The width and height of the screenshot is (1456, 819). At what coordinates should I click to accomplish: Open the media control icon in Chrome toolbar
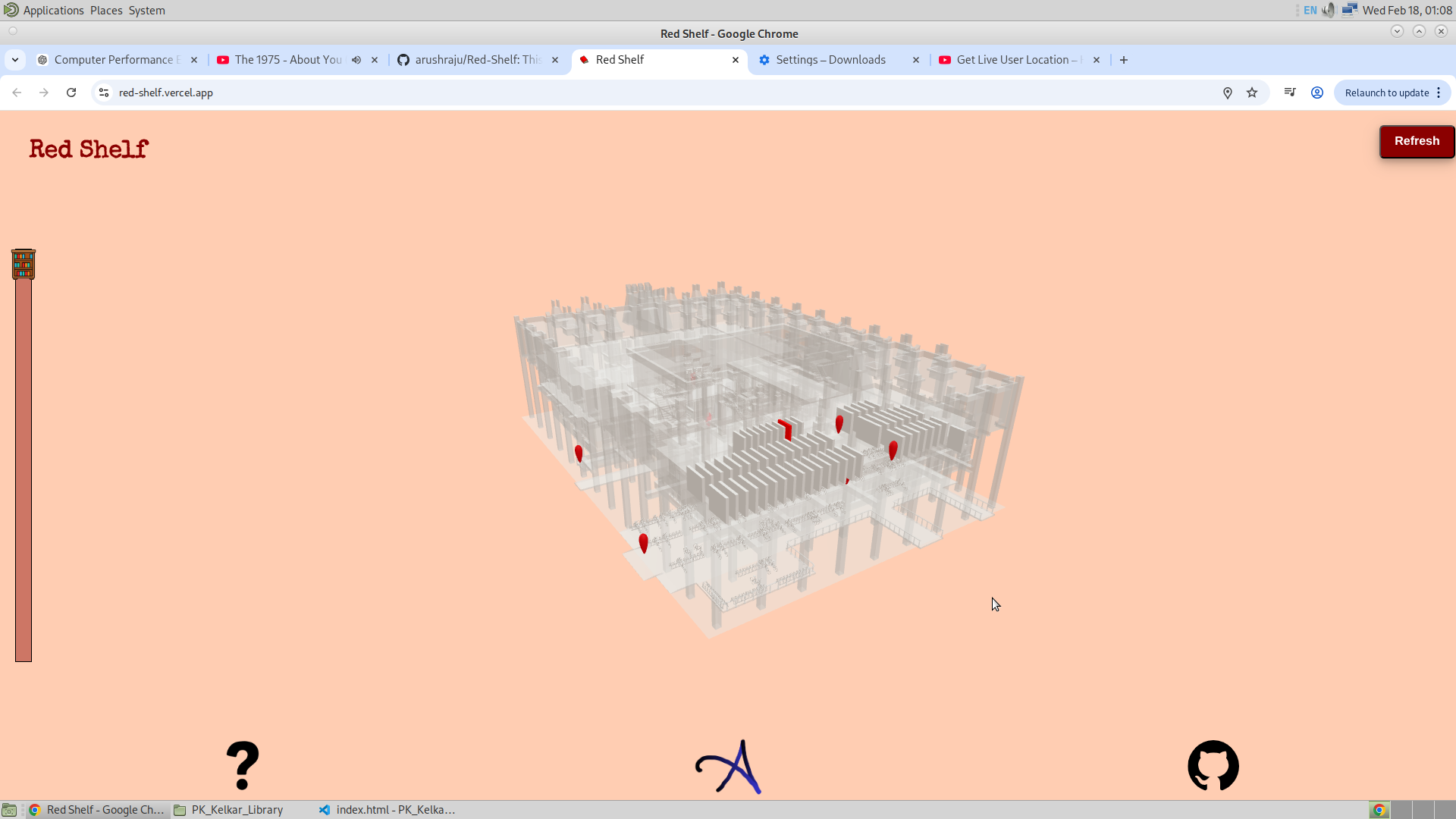(x=1289, y=93)
